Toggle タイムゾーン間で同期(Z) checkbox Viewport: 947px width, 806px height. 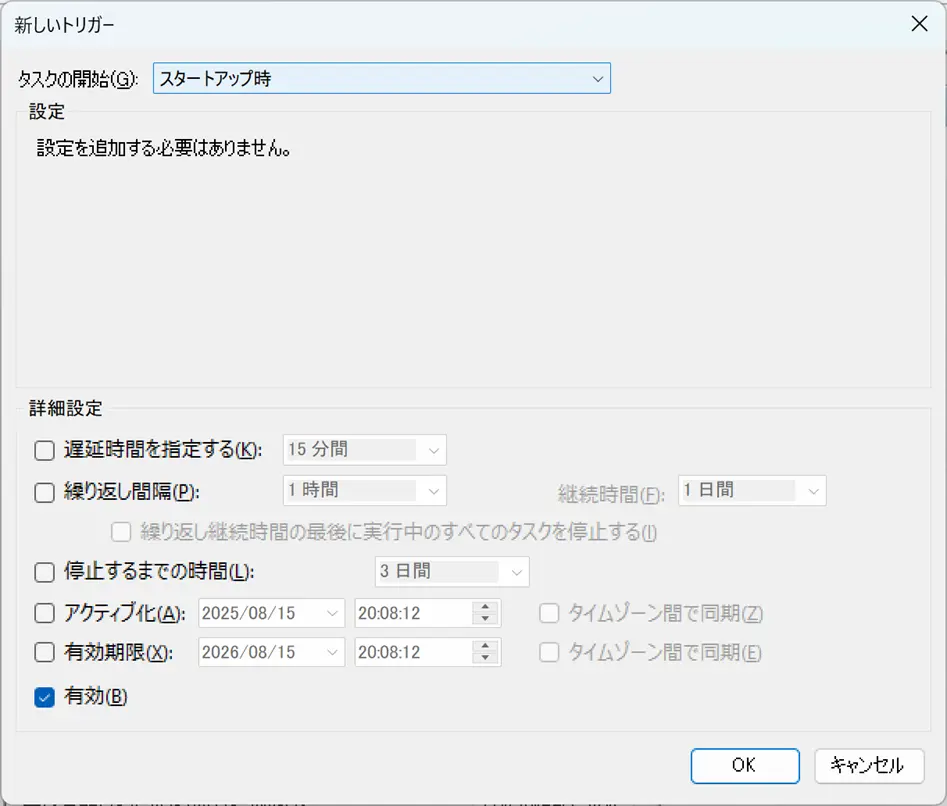point(549,613)
